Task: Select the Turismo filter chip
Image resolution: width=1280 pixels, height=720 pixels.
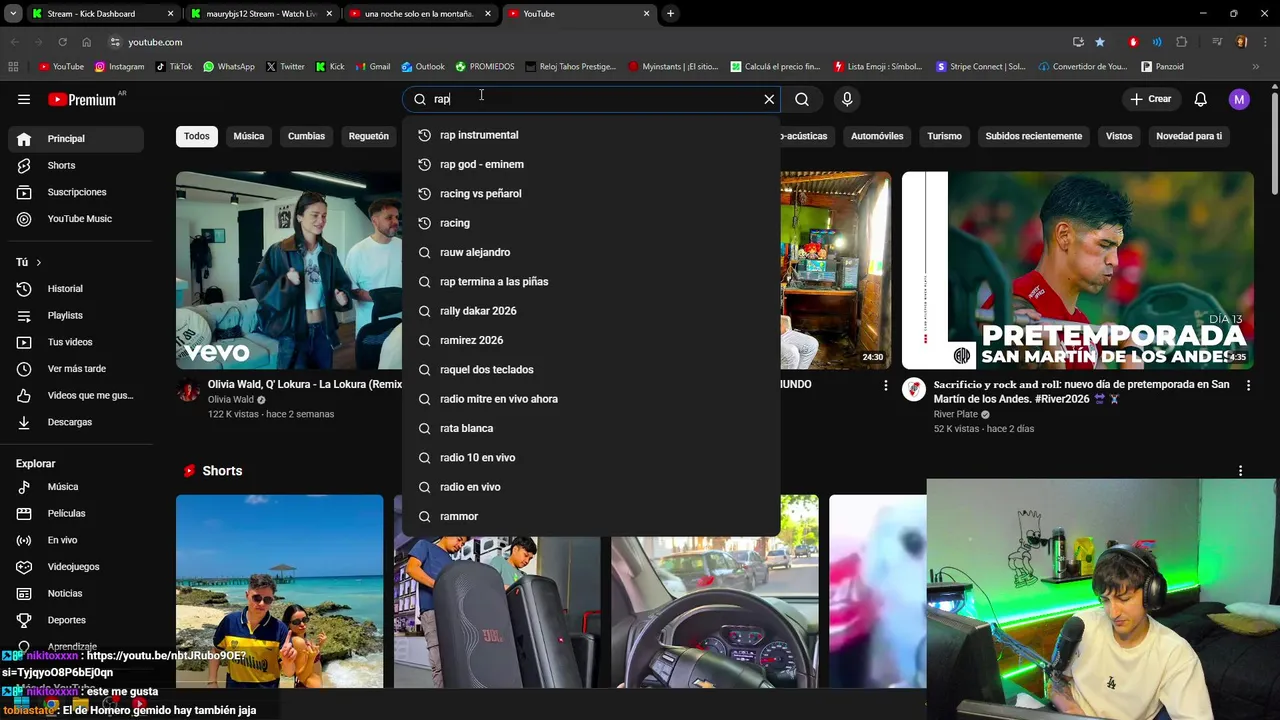Action: click(x=944, y=136)
